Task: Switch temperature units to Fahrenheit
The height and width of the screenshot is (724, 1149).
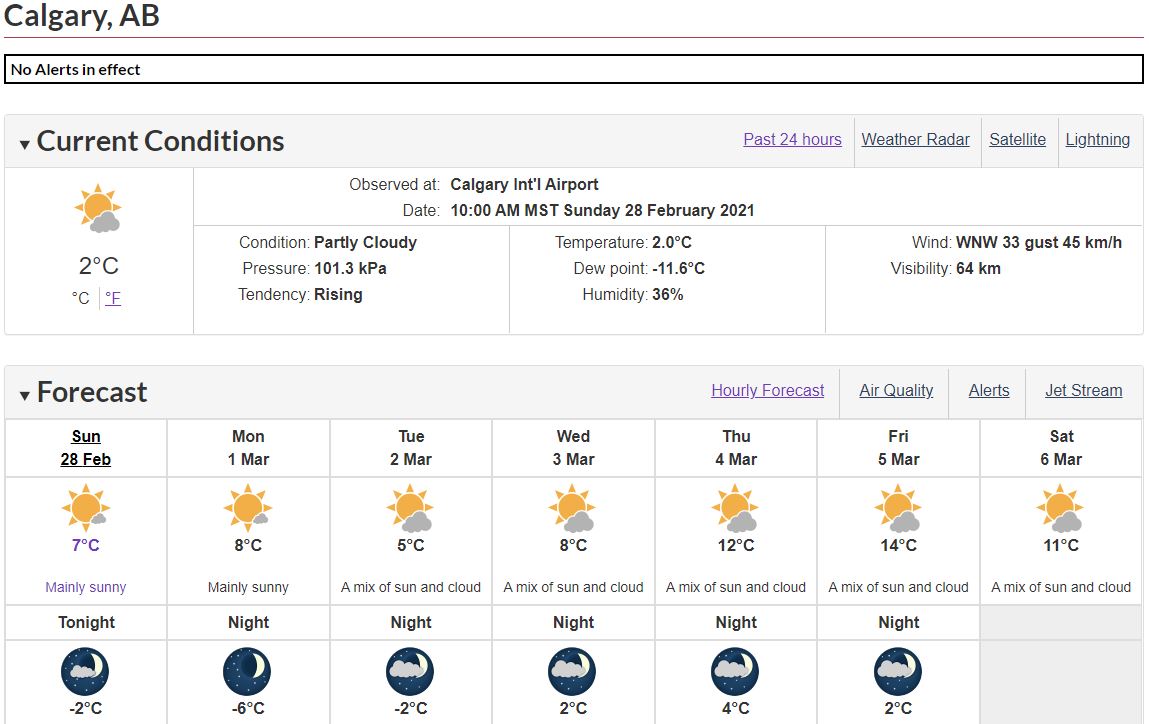Action: coord(113,298)
